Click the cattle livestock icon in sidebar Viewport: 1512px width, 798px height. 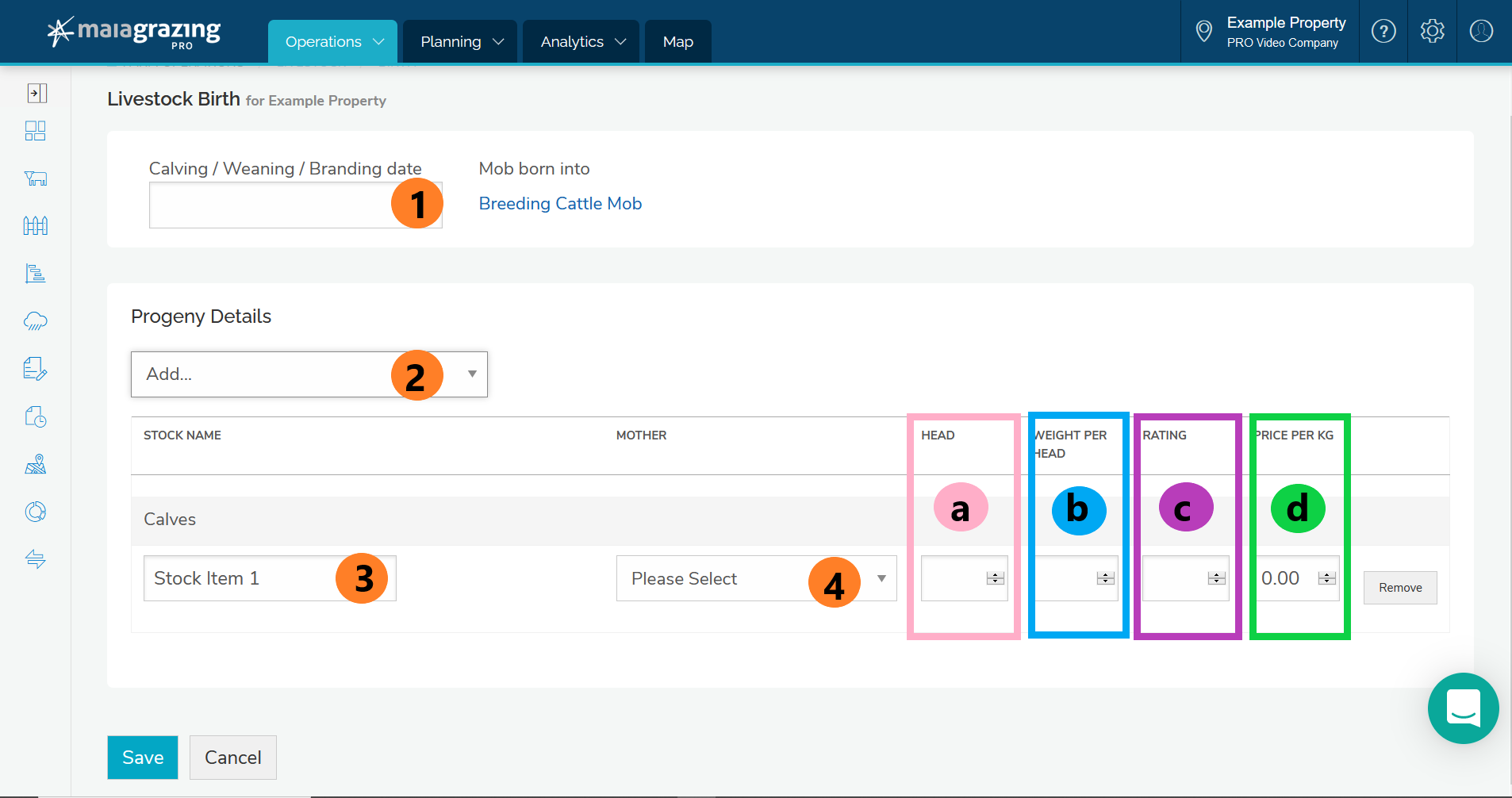(x=36, y=178)
